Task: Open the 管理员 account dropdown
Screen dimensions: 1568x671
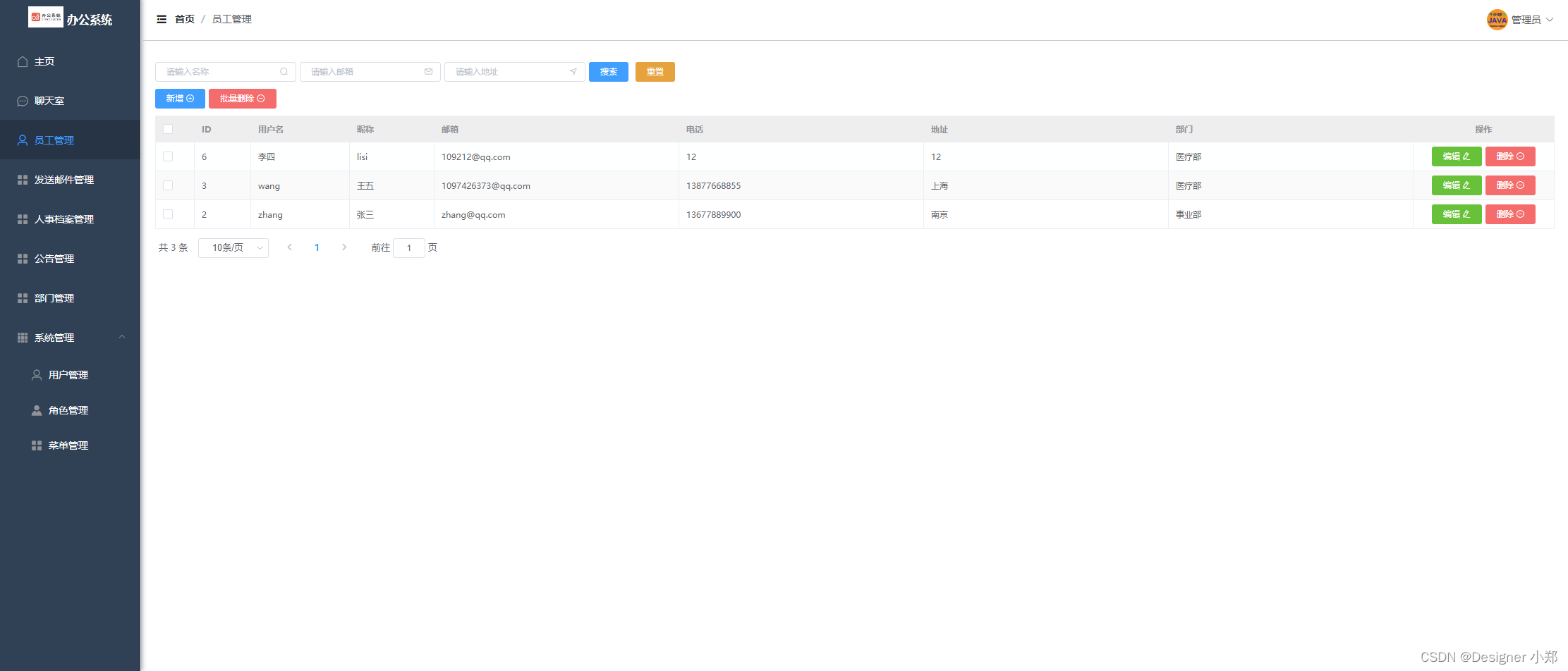Action: 1527,20
